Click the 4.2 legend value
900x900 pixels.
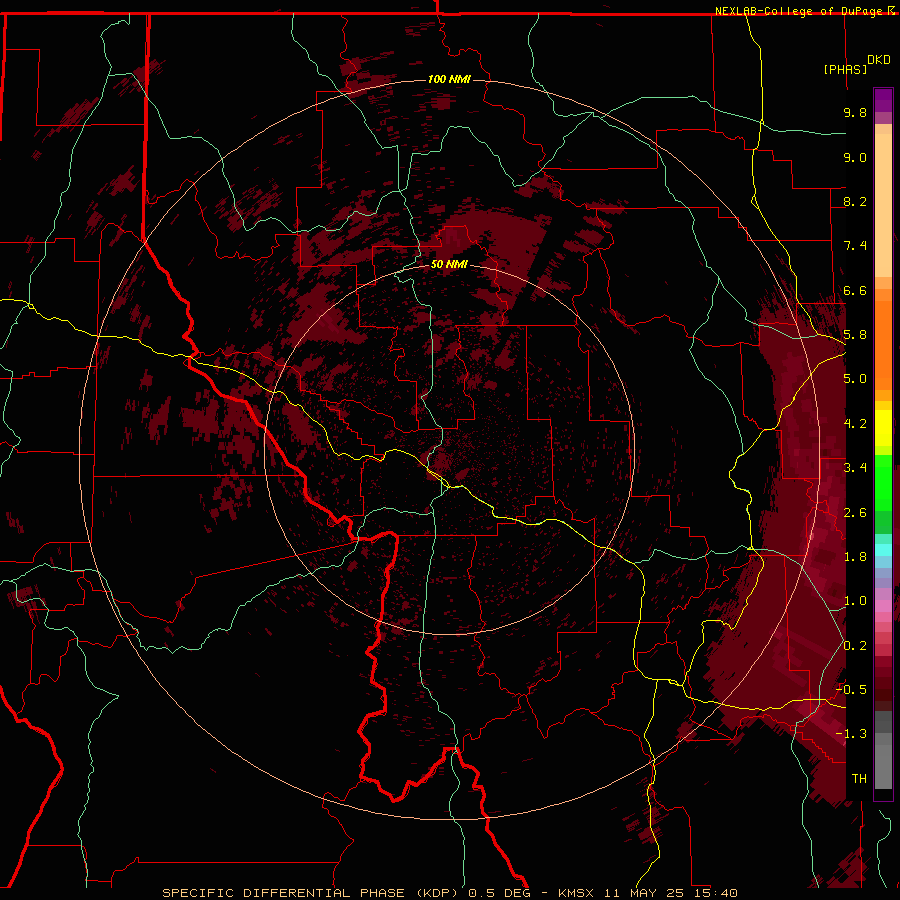pos(855,424)
